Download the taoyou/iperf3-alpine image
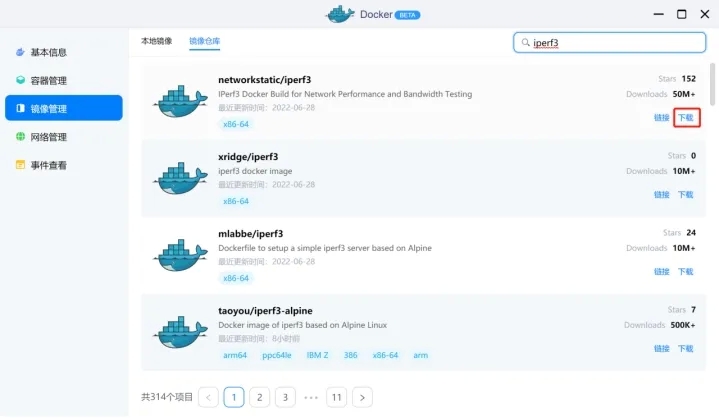Screen dimensions: 719x418 686,349
